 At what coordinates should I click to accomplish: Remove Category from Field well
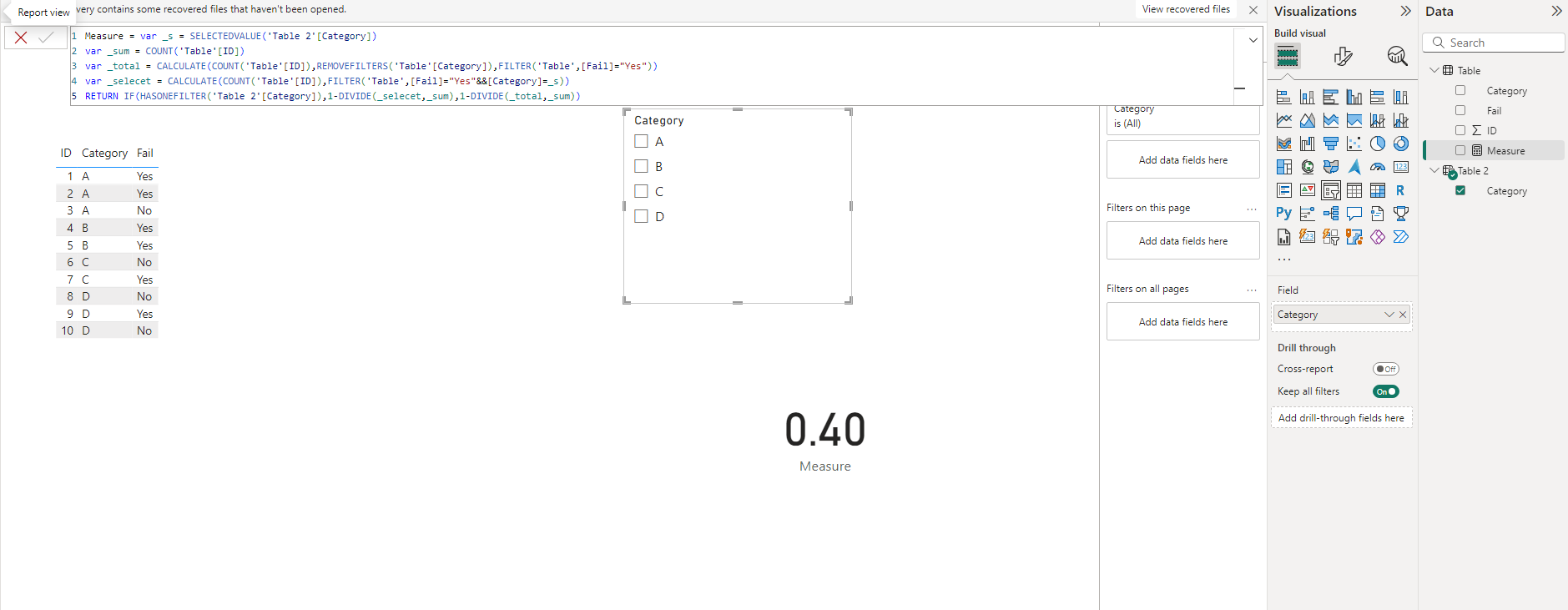point(1403,315)
